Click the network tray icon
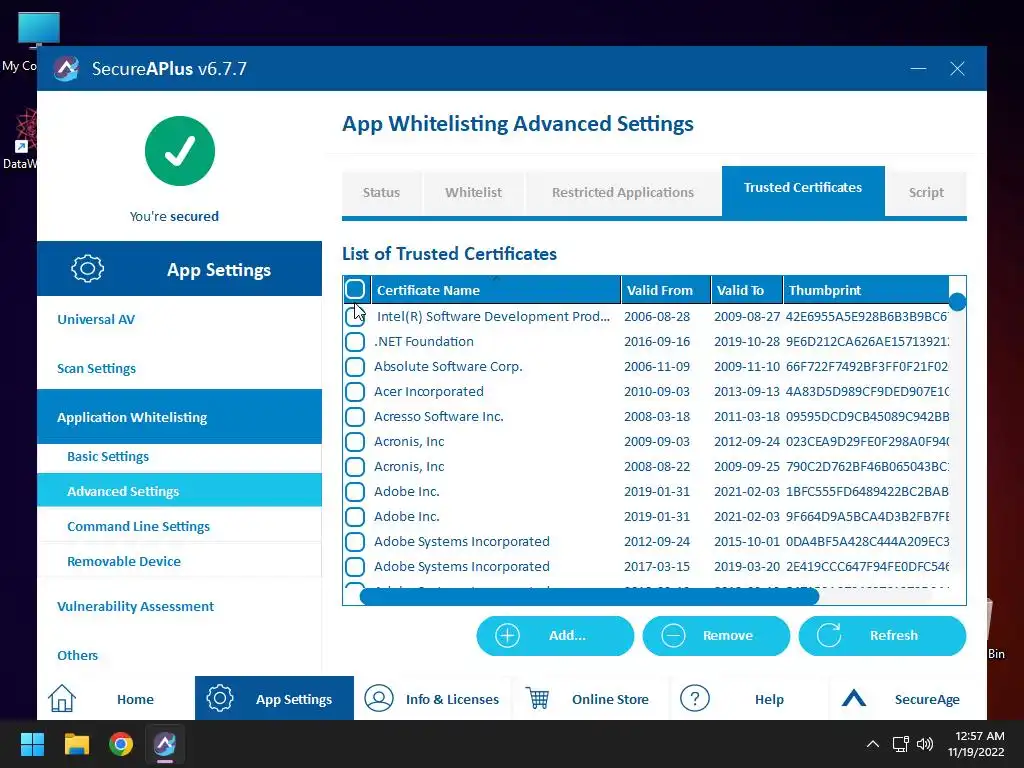This screenshot has width=1024, height=768. [901, 744]
